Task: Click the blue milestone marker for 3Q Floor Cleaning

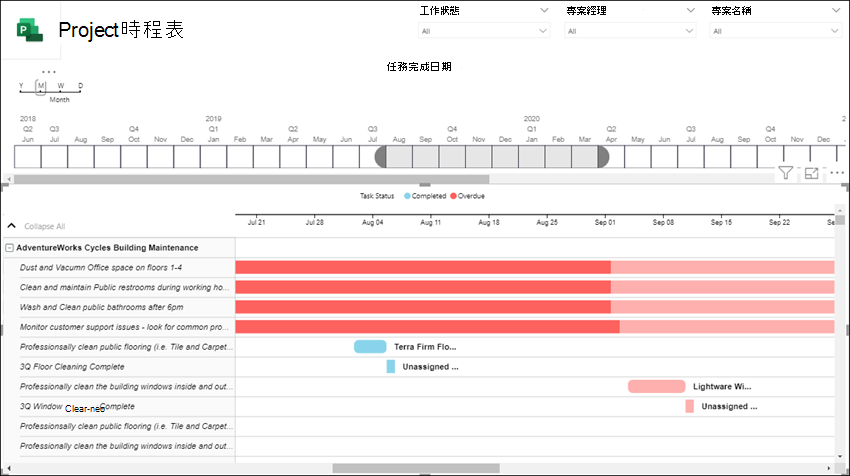Action: tap(390, 366)
